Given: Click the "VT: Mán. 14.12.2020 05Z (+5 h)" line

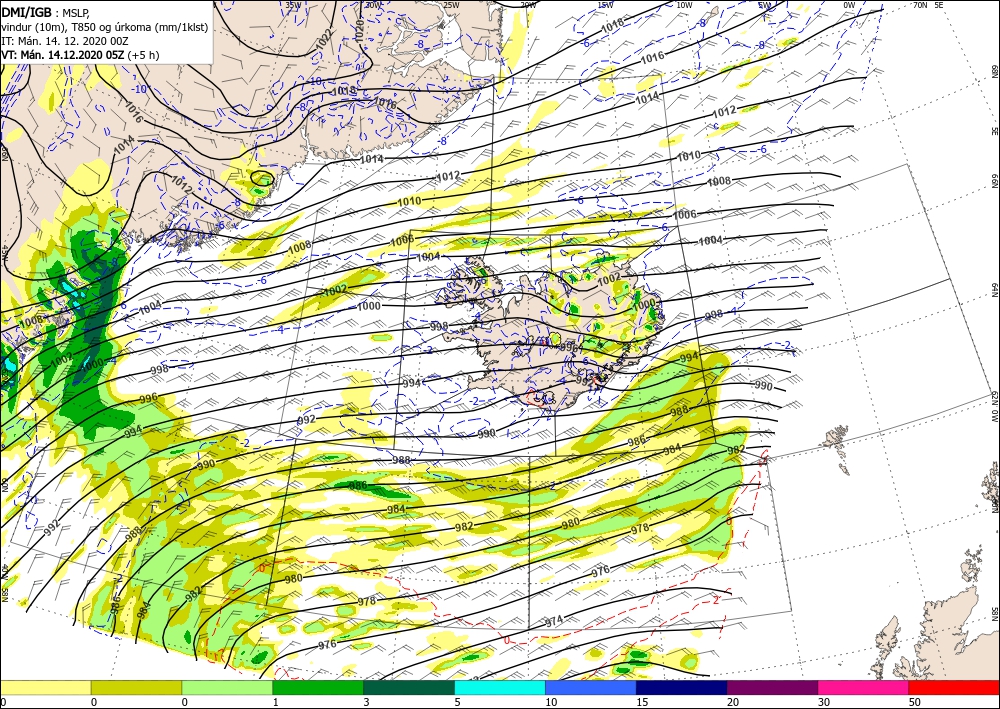Looking at the screenshot, I should tap(80, 55).
